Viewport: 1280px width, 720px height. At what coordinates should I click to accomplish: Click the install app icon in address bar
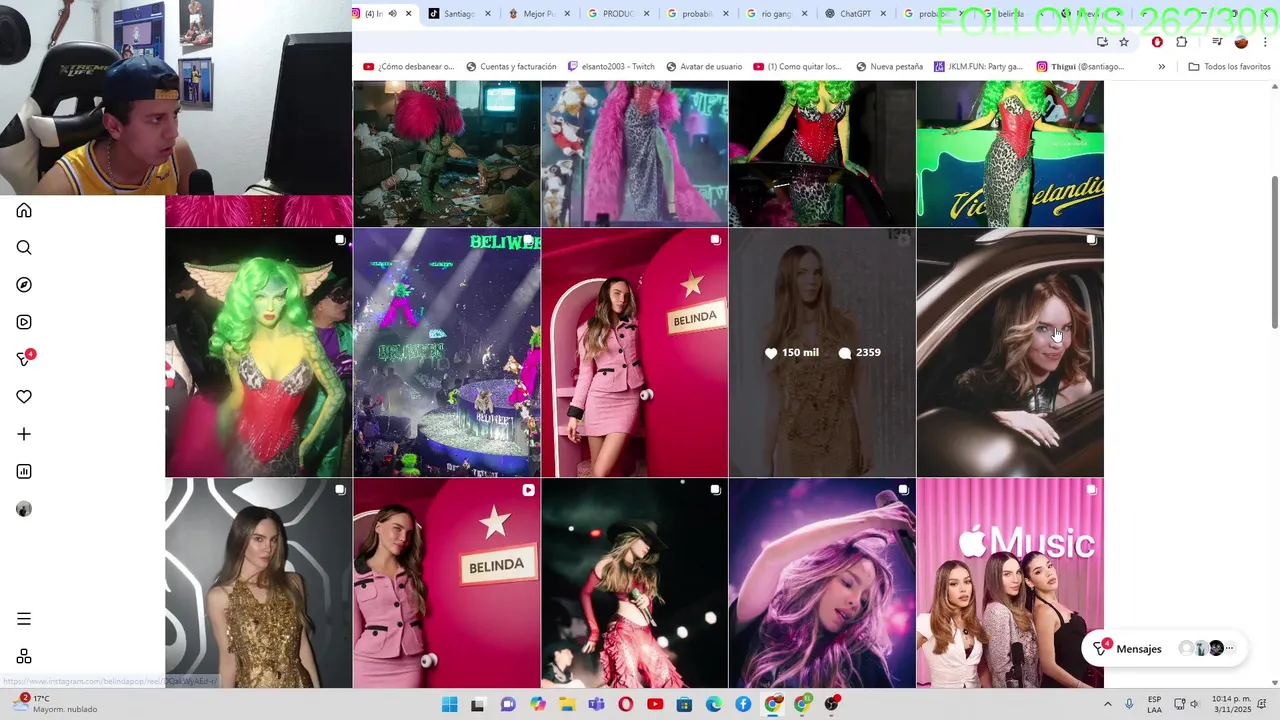pyautogui.click(x=1102, y=42)
